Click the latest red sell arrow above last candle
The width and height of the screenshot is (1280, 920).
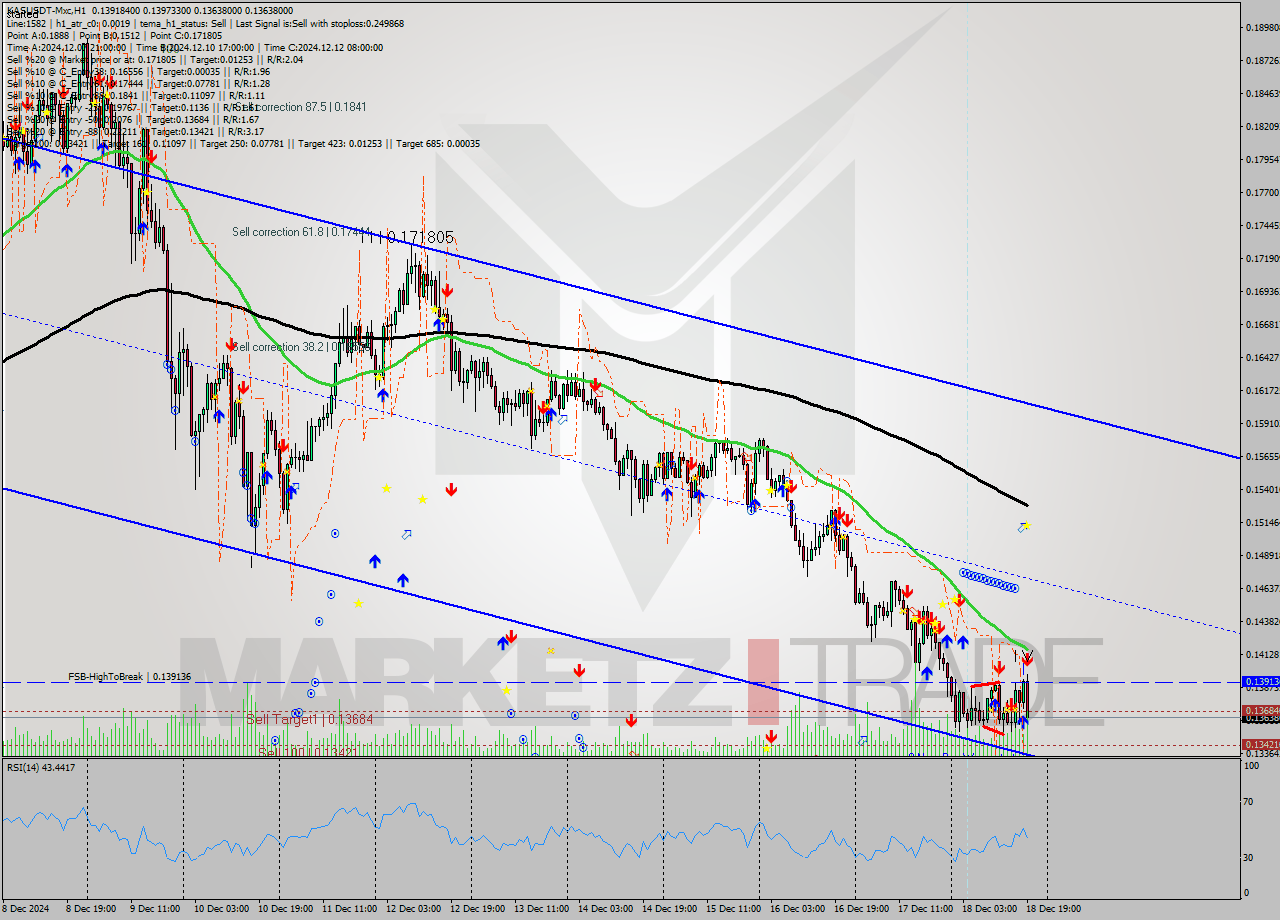(x=1027, y=658)
